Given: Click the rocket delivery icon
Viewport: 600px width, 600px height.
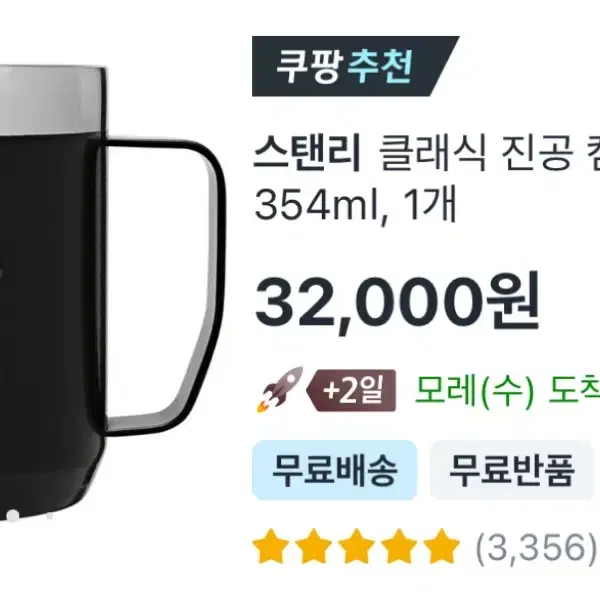Looking at the screenshot, I should 280,390.
